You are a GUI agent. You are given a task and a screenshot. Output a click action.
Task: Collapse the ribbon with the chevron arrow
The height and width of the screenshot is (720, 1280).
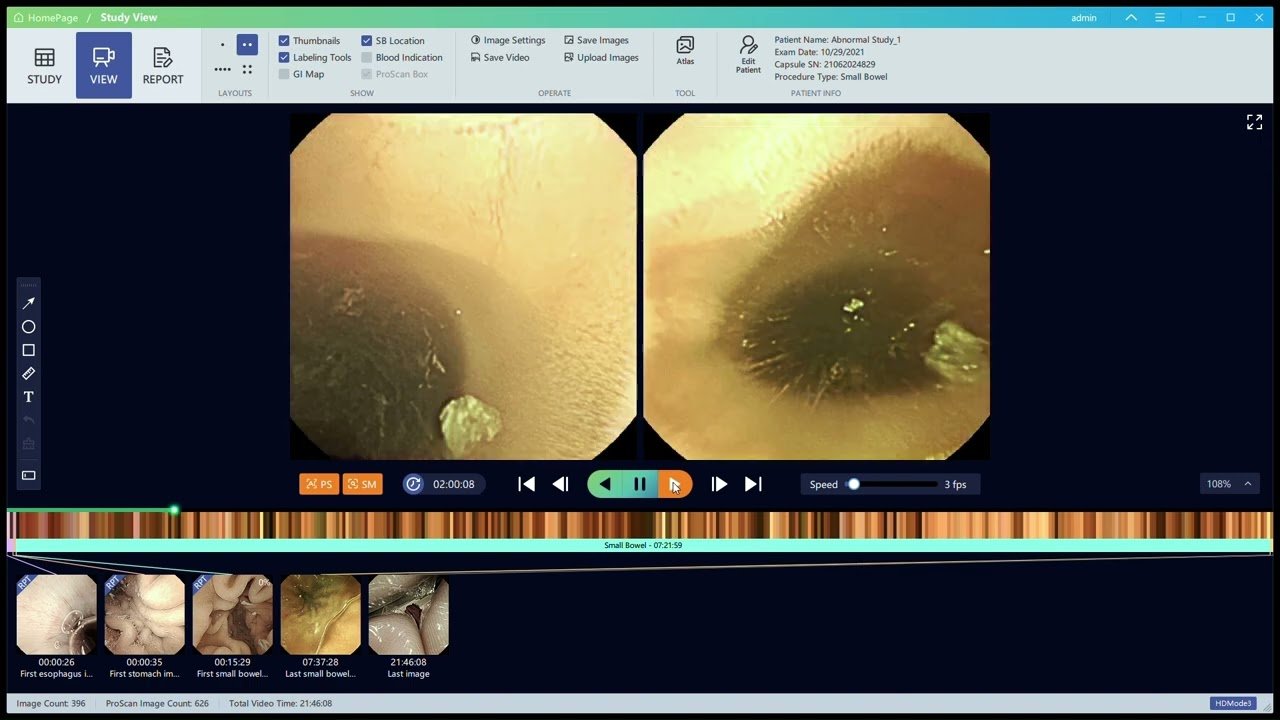tap(1131, 18)
